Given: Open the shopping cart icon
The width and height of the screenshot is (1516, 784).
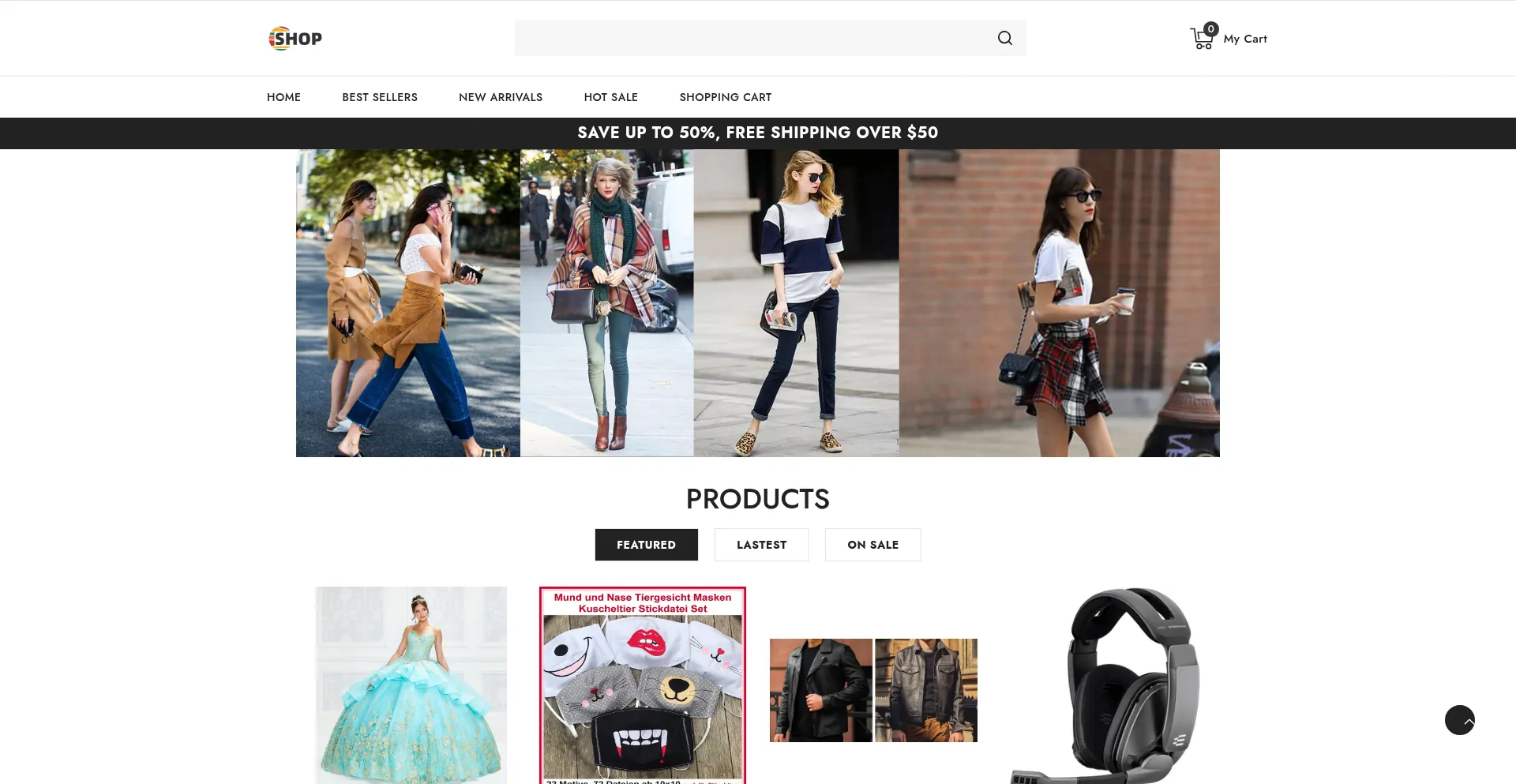Looking at the screenshot, I should (x=1200, y=39).
